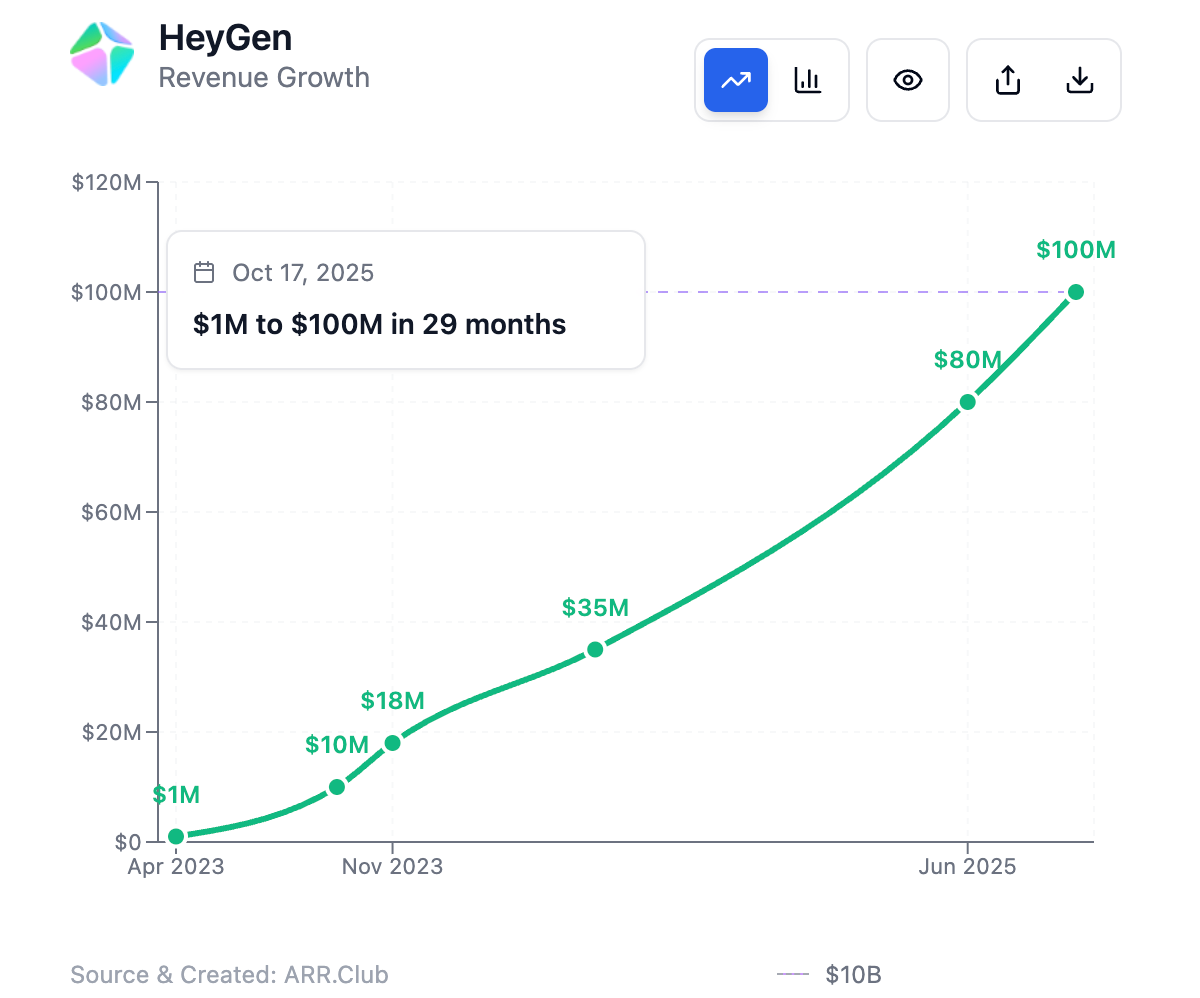
Task: Click the Revenue Growth subtitle
Action: 264,78
